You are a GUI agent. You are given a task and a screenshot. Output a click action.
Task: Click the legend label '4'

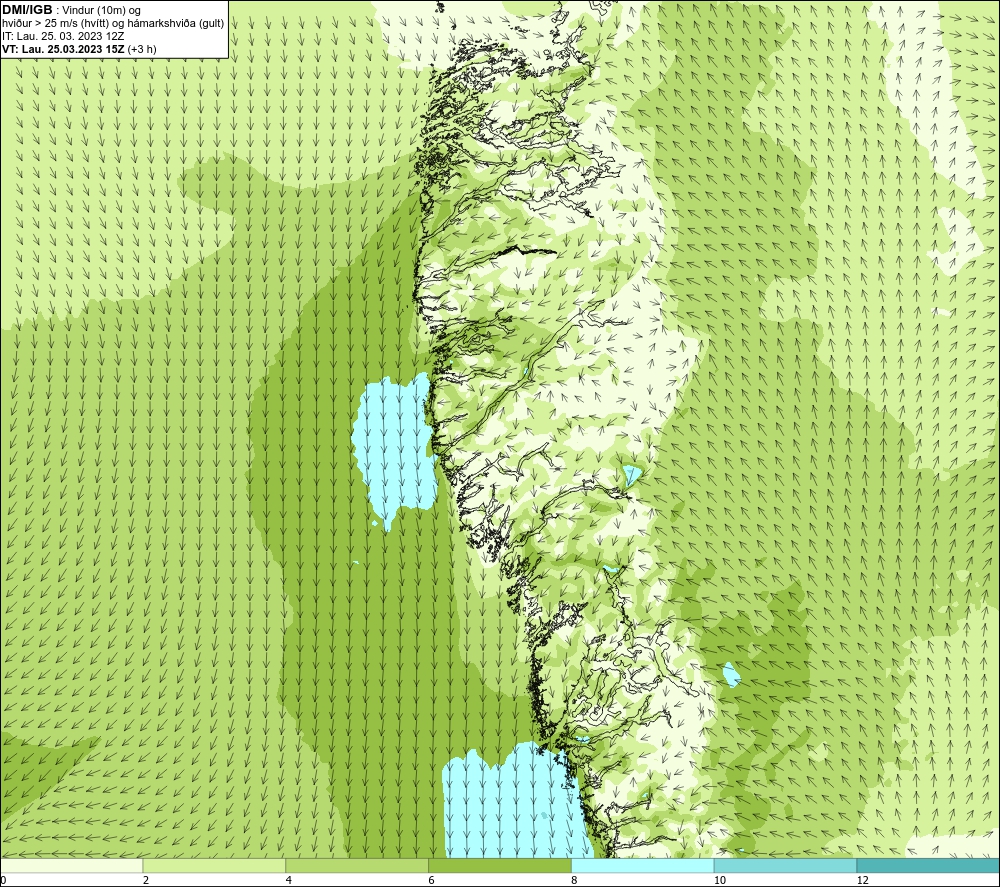click(288, 881)
